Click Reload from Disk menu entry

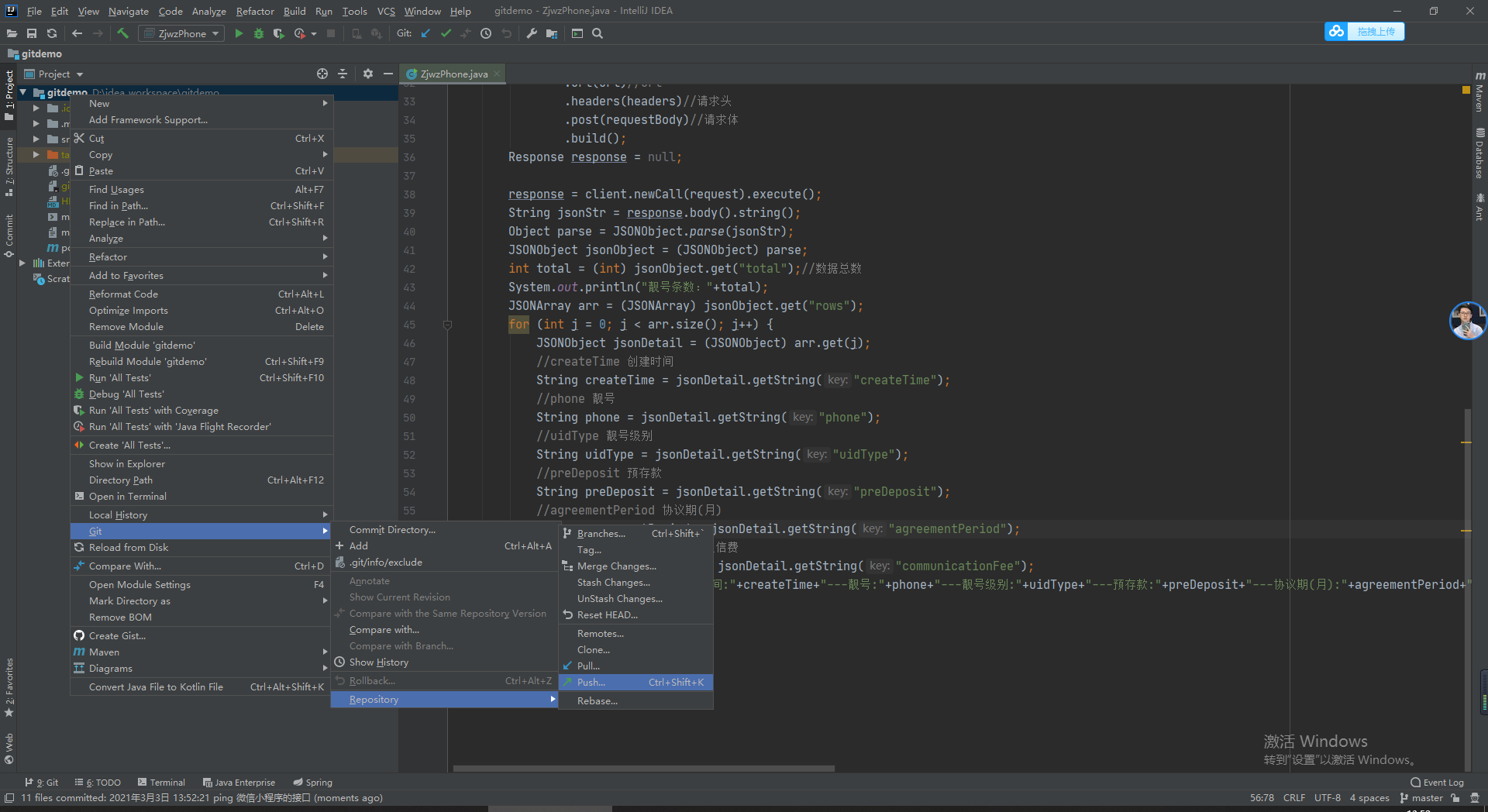201,548
